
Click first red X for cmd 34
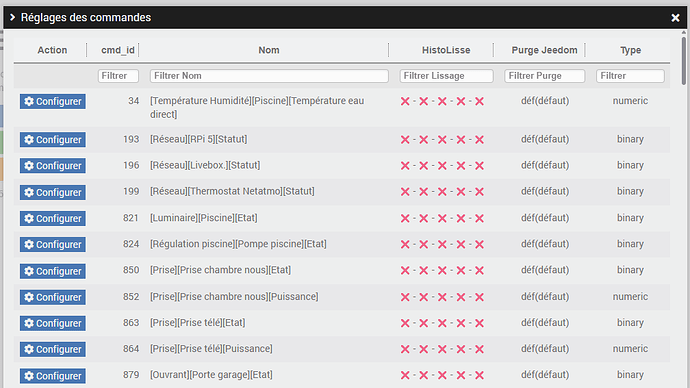click(405, 102)
